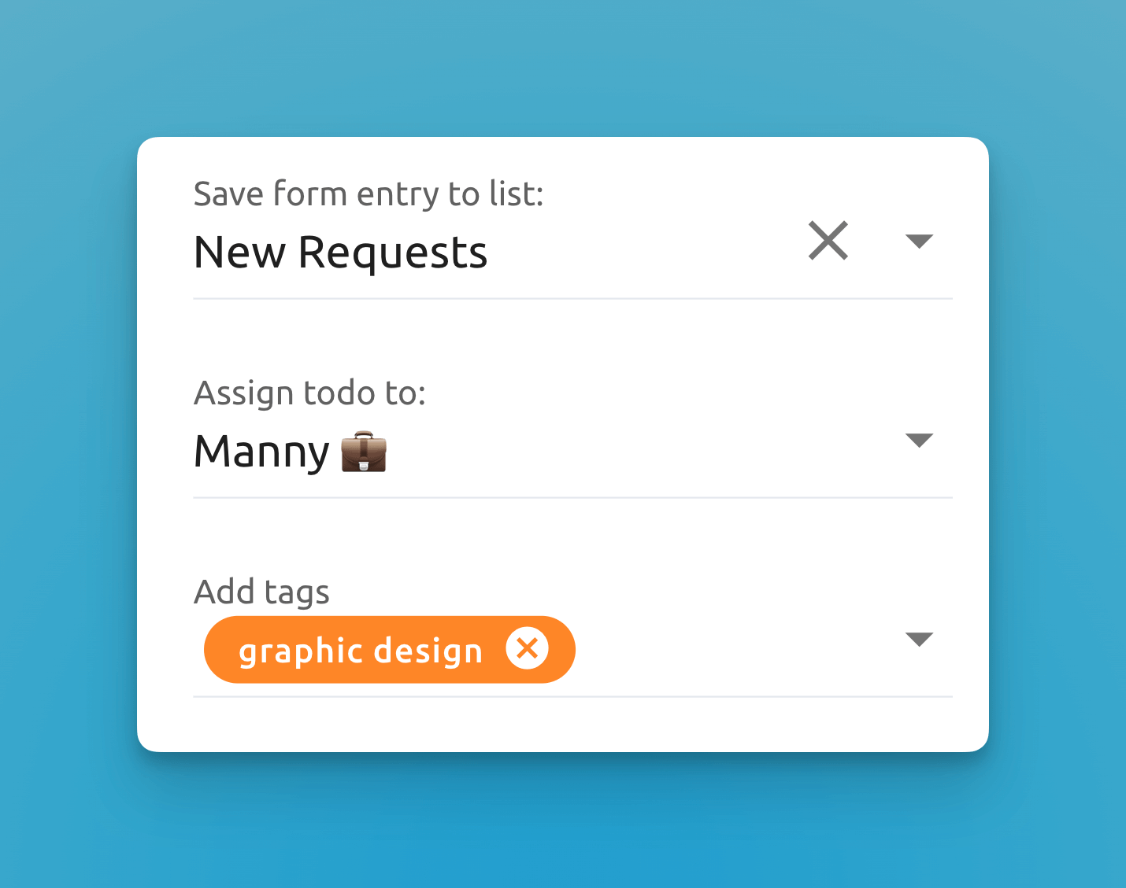This screenshot has width=1126, height=888.
Task: Click the 'Save form entry to list:' label
Action: click(368, 194)
